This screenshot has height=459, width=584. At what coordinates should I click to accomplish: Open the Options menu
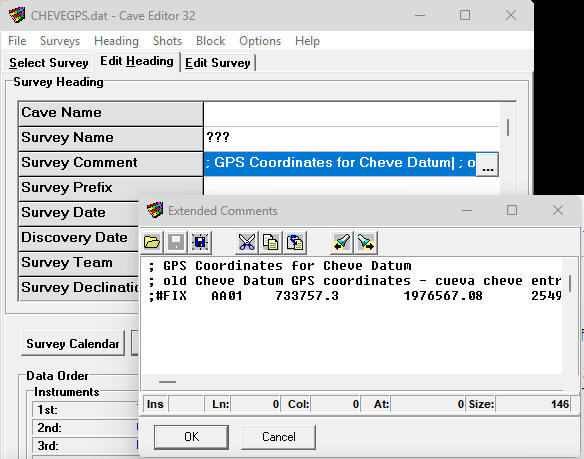pos(260,41)
